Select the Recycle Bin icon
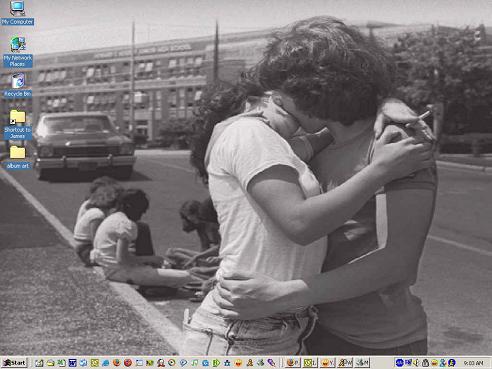492x369 pixels. 18,85
